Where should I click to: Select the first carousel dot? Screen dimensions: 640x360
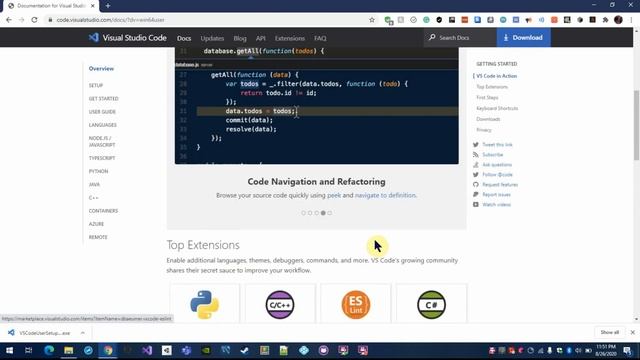pos(303,213)
